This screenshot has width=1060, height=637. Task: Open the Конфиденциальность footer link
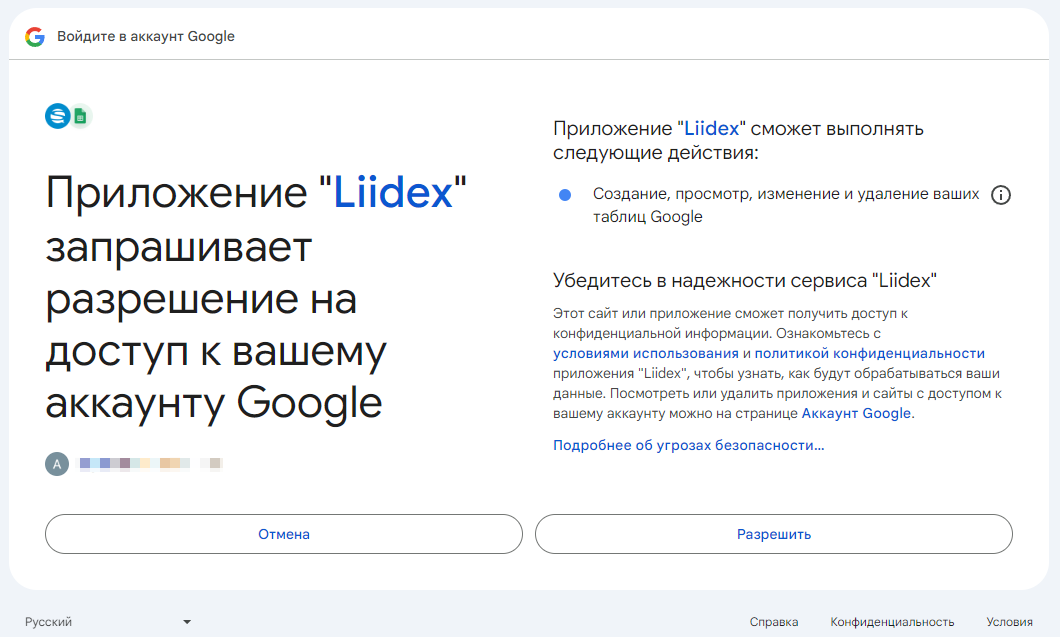[892, 622]
